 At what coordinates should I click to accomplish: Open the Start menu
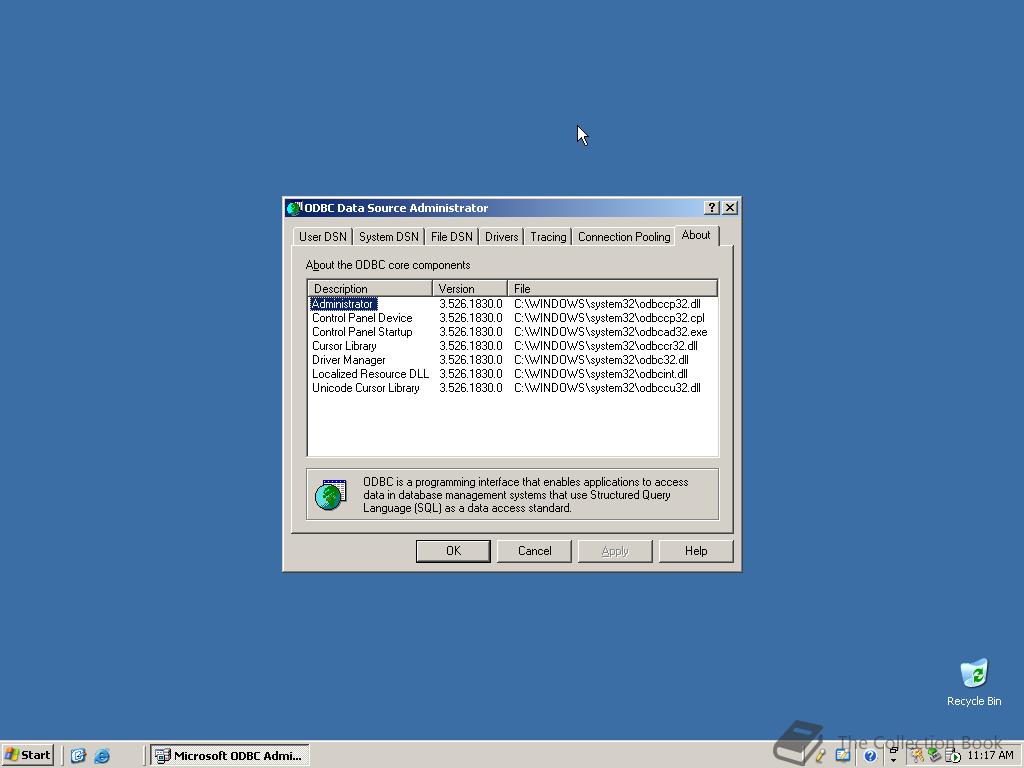(27, 755)
